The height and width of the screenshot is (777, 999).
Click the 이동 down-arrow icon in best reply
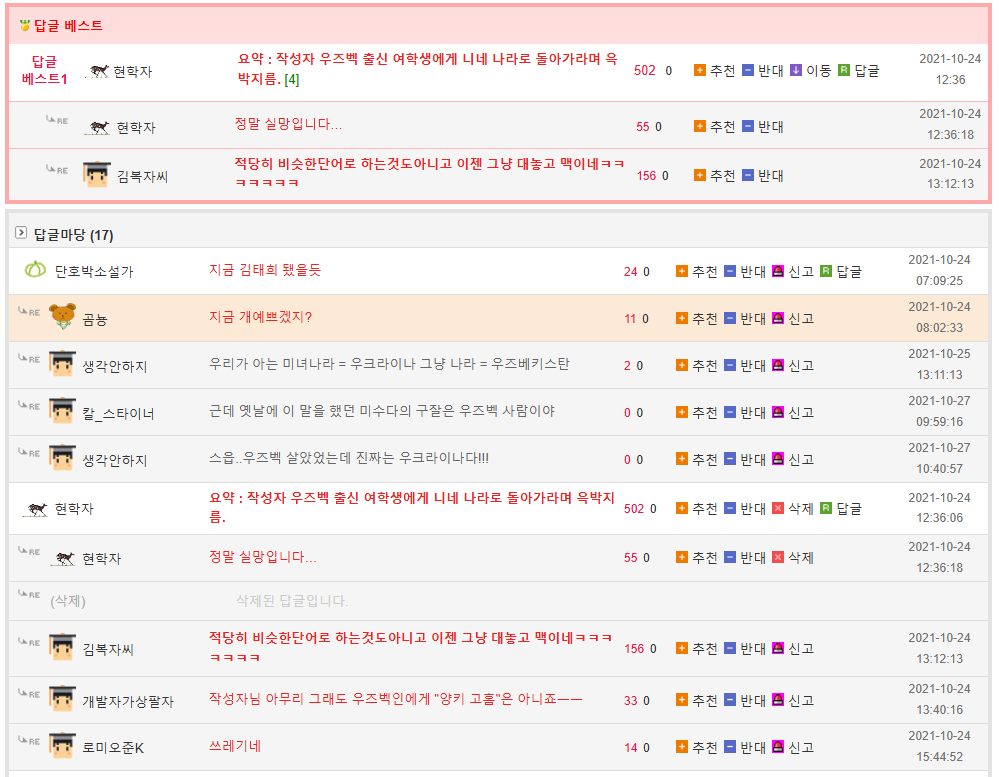click(796, 71)
